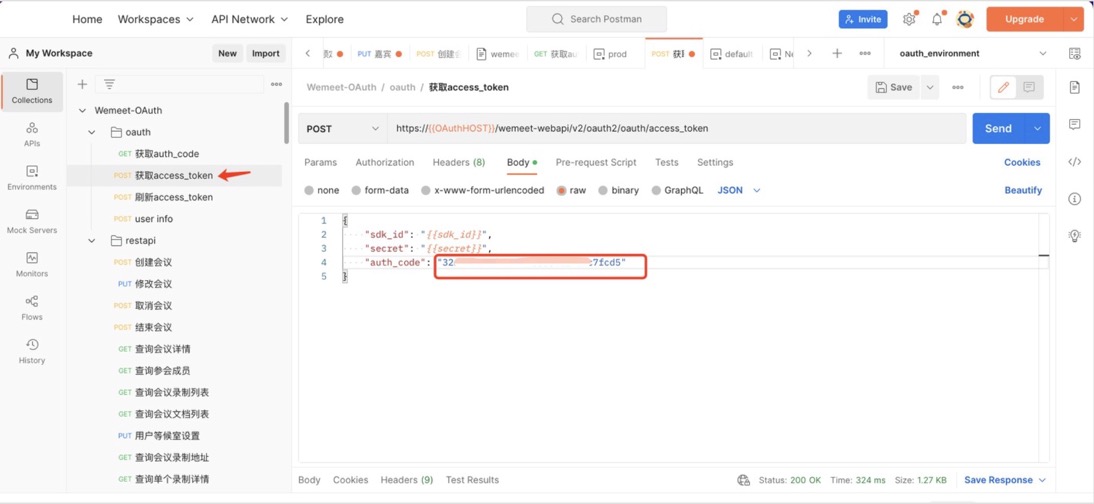Click the Search Postman field
This screenshot has width=1094, height=504.
click(x=597, y=20)
